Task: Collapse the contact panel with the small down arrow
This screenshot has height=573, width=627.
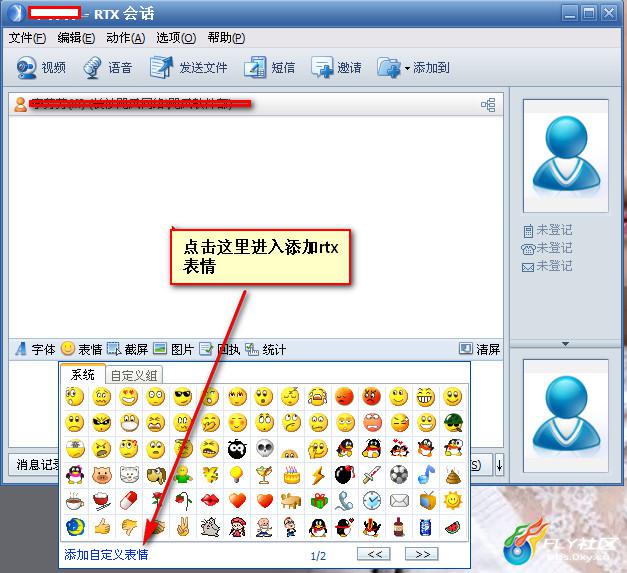Action: click(x=565, y=343)
